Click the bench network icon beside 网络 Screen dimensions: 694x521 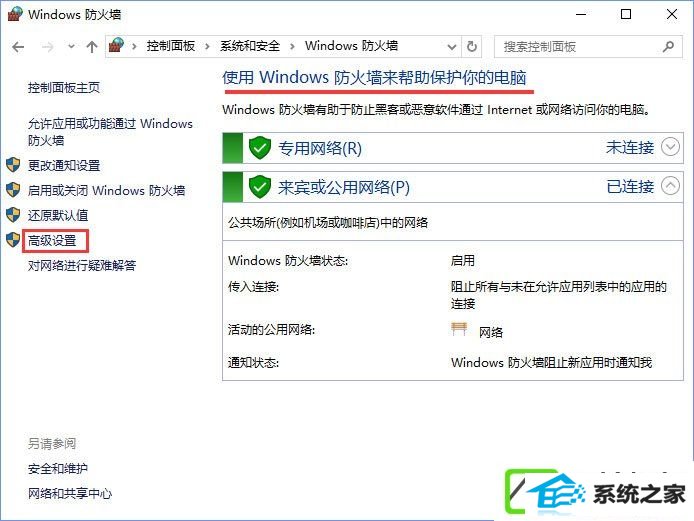(459, 329)
